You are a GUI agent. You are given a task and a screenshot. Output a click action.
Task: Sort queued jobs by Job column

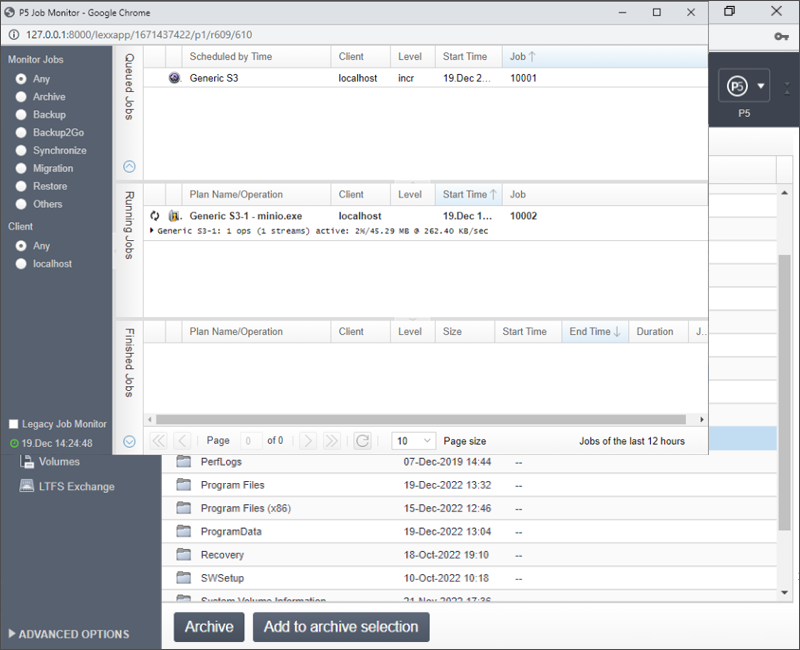click(605, 57)
